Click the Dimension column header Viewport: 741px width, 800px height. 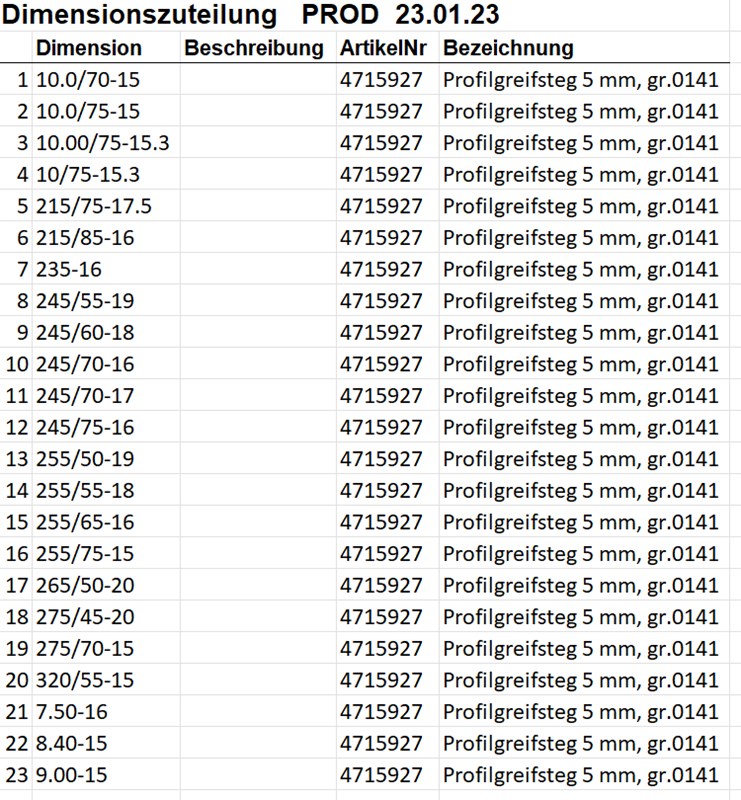(x=89, y=48)
